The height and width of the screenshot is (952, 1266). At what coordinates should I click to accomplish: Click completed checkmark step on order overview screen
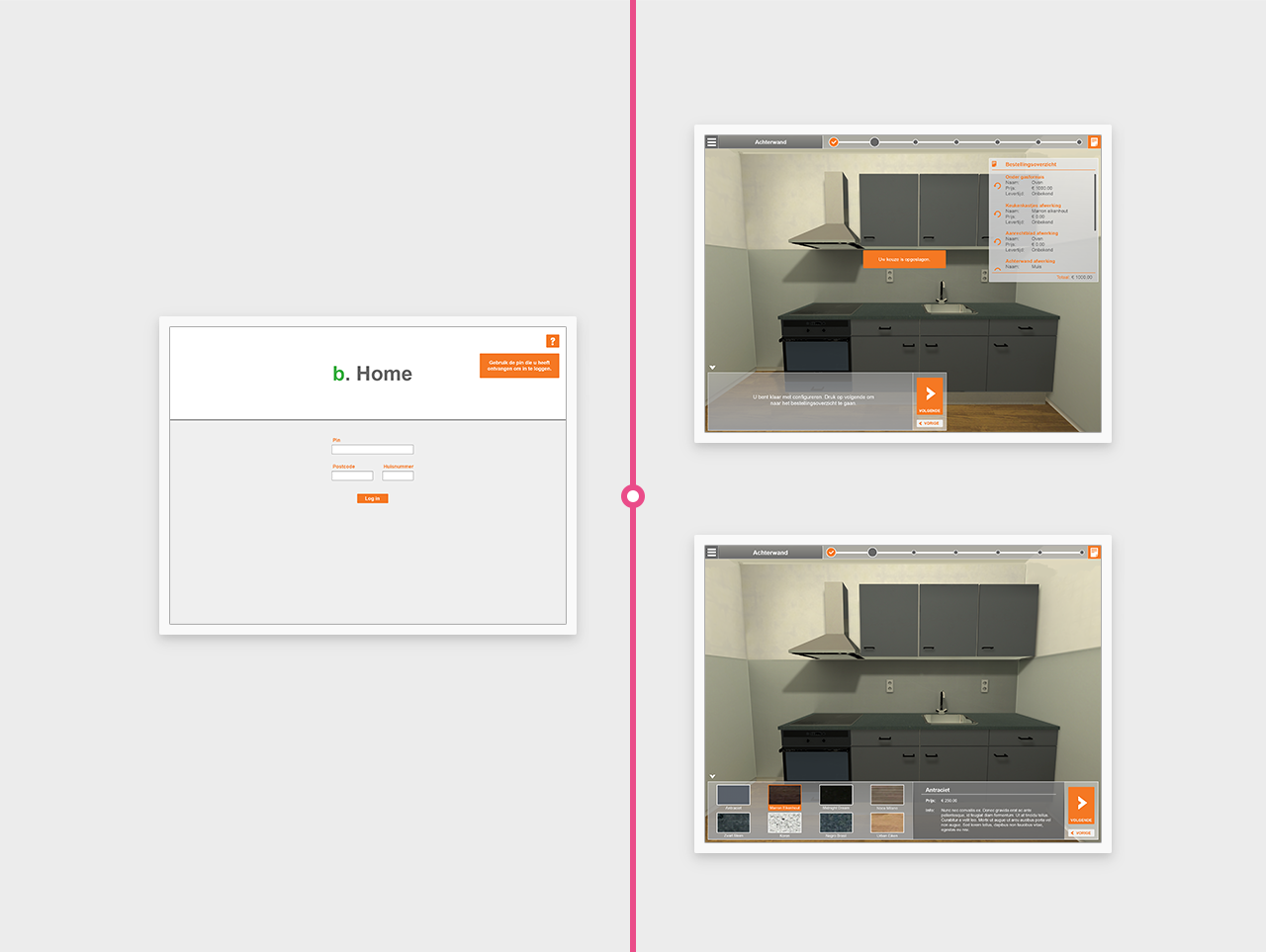(x=834, y=142)
